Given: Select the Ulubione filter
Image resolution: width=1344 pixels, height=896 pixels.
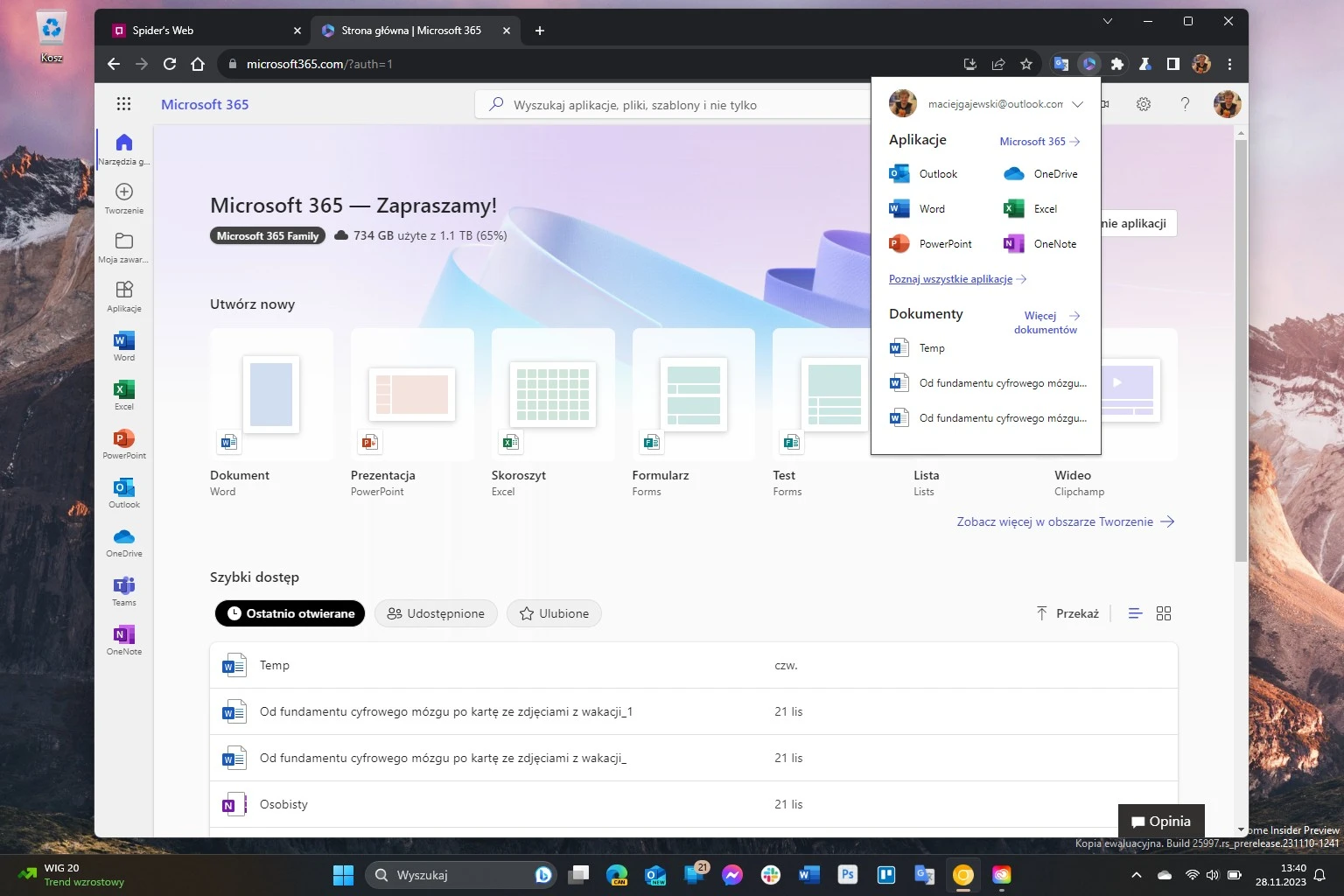Looking at the screenshot, I should point(554,613).
